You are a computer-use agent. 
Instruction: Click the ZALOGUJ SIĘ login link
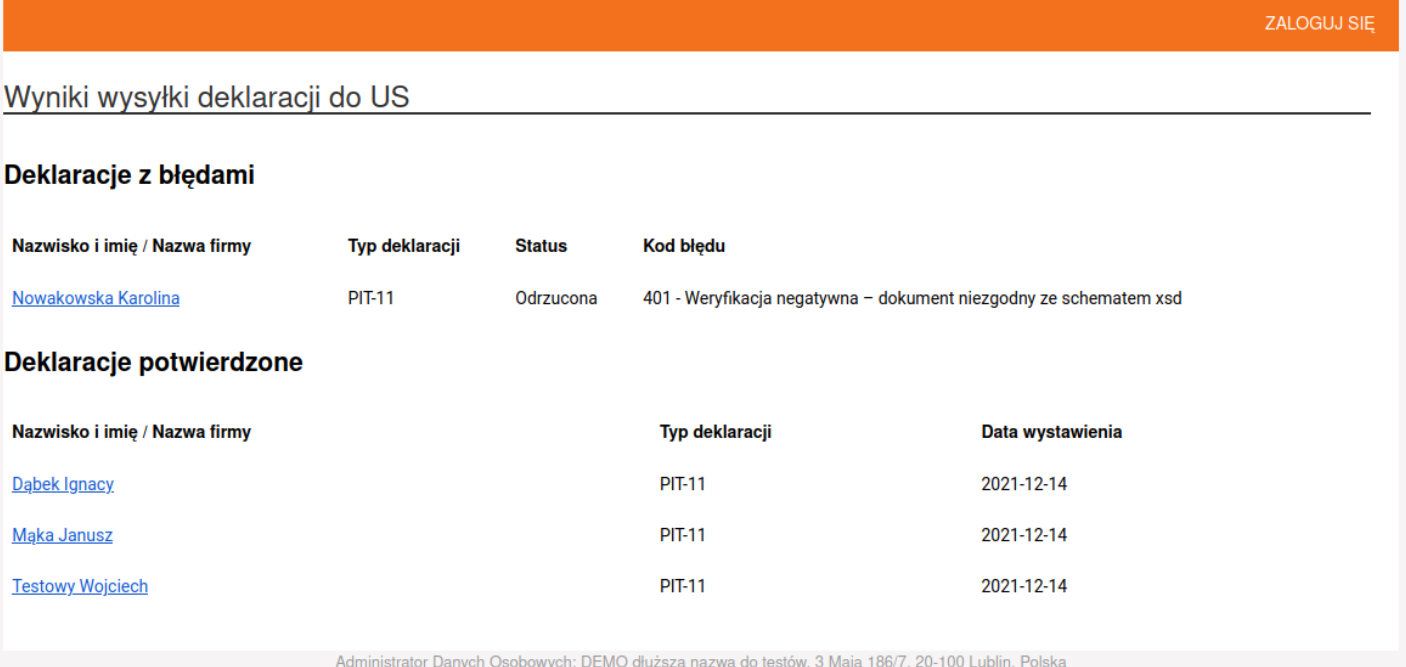1319,24
